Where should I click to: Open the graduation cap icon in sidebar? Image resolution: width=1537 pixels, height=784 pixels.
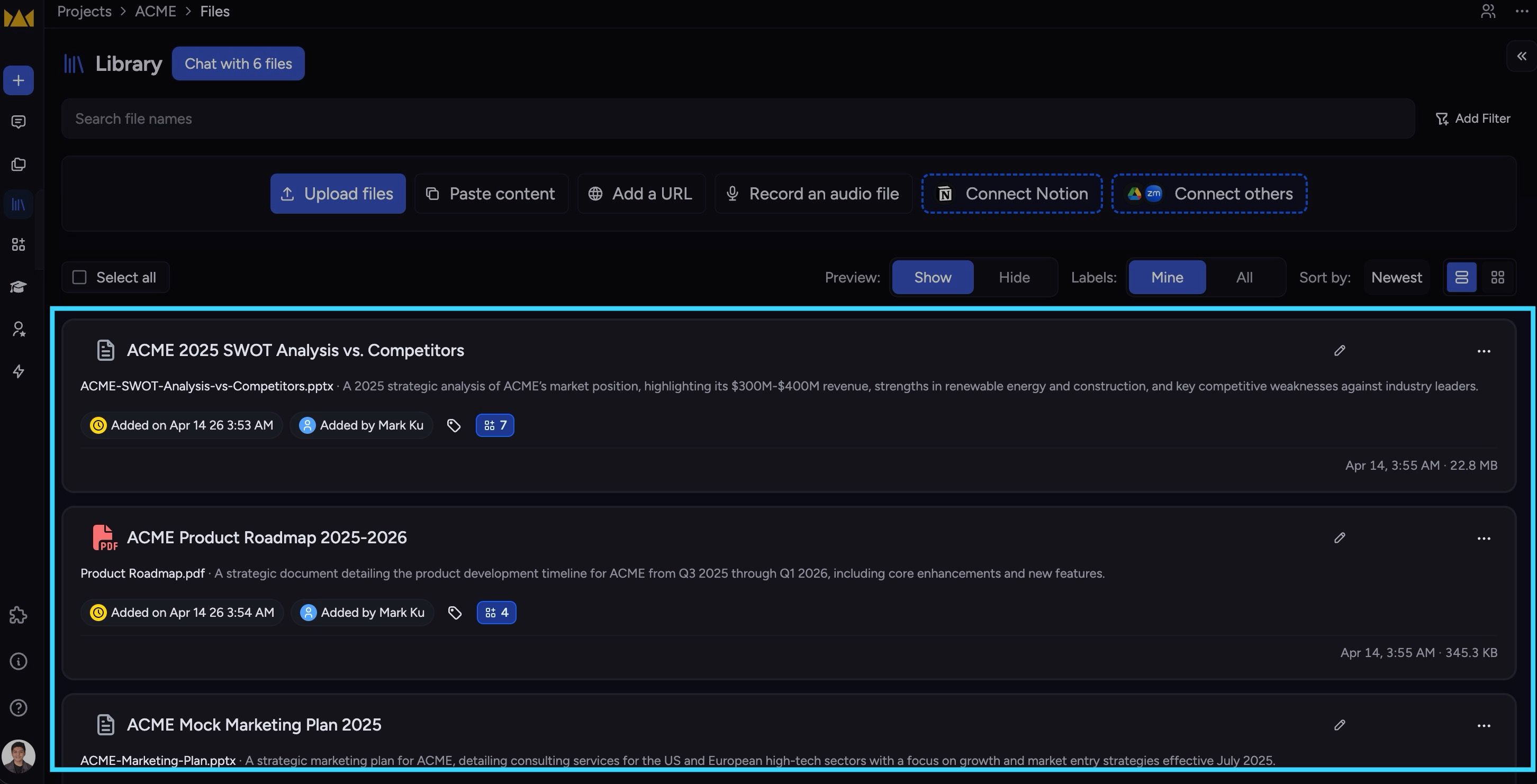(x=19, y=287)
